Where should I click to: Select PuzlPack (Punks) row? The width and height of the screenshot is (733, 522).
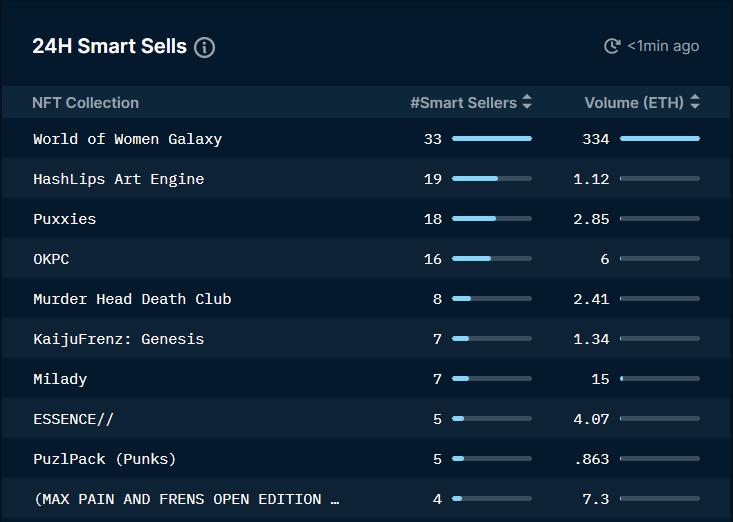(366, 458)
